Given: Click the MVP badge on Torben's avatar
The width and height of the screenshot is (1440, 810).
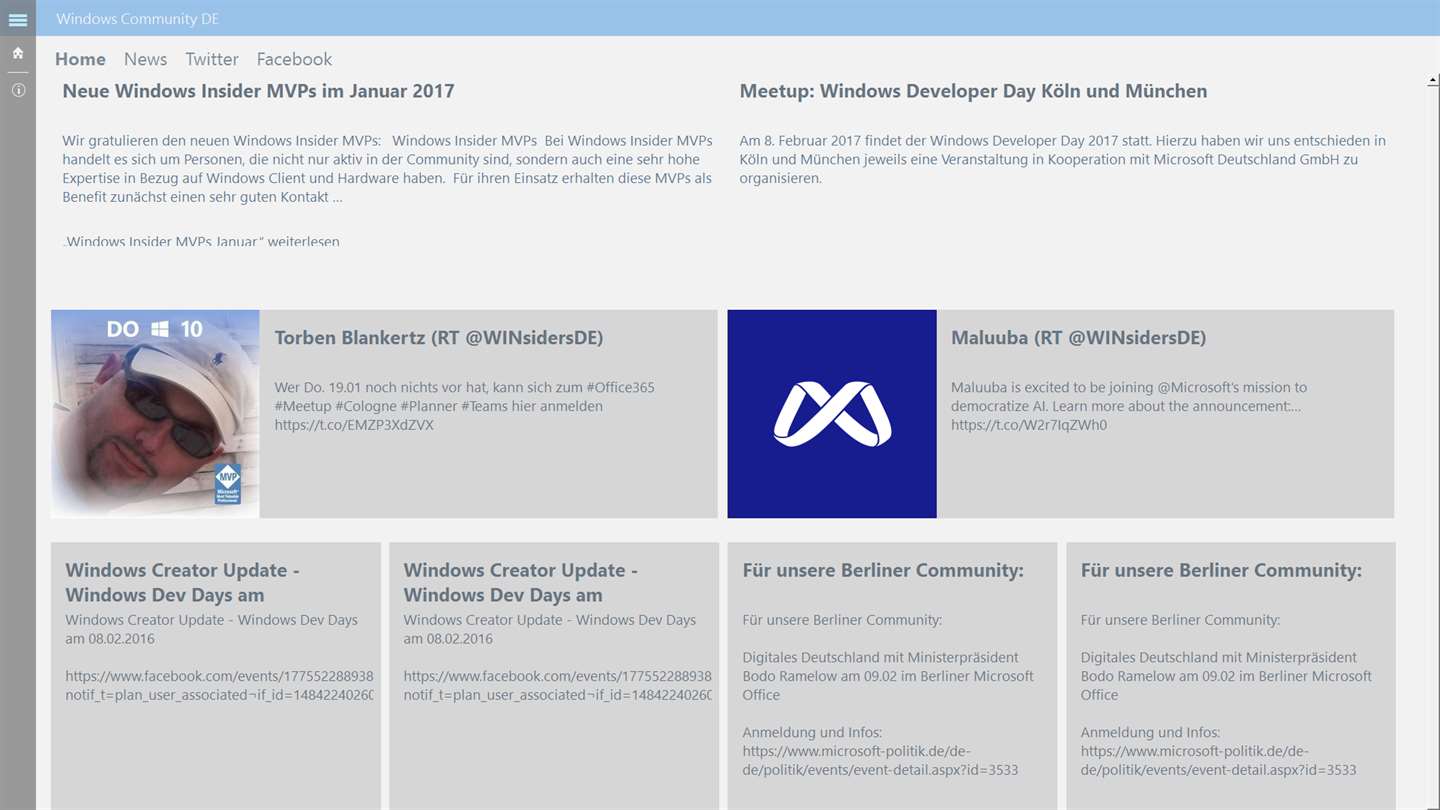Looking at the screenshot, I should (x=228, y=483).
